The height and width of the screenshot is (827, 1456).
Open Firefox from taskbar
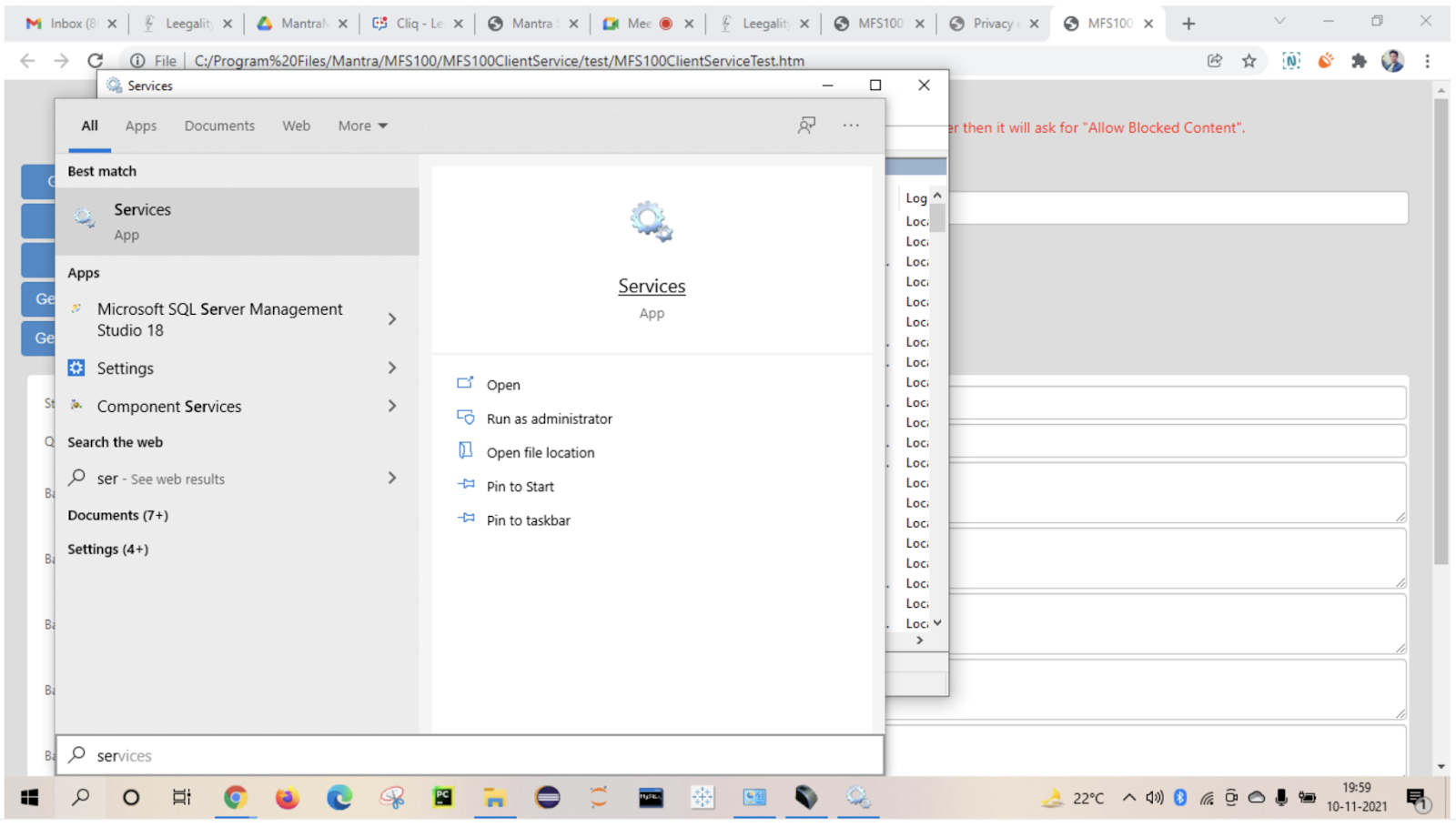(x=288, y=798)
